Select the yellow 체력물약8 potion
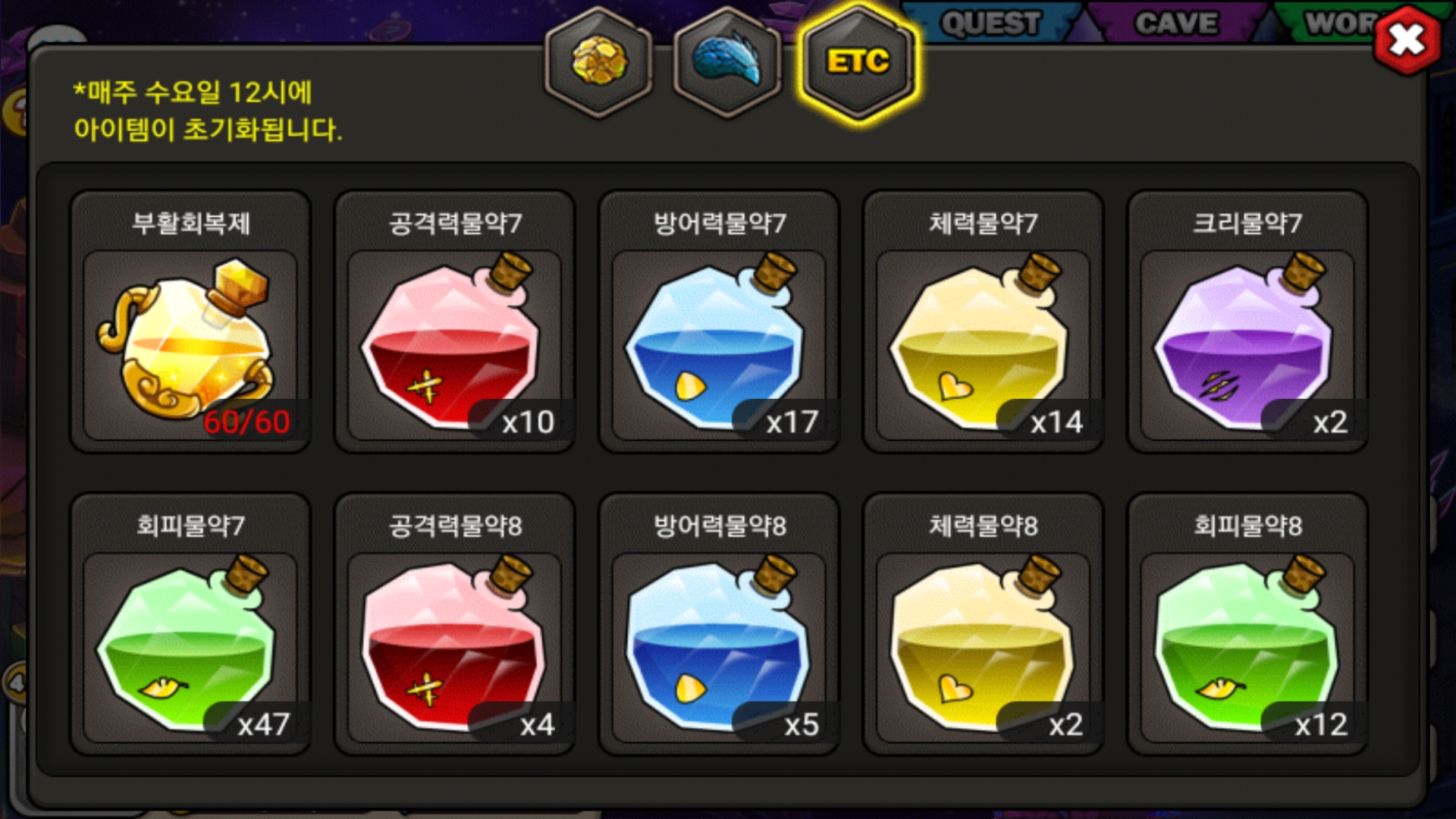Viewport: 1456px width, 819px height. 983,624
